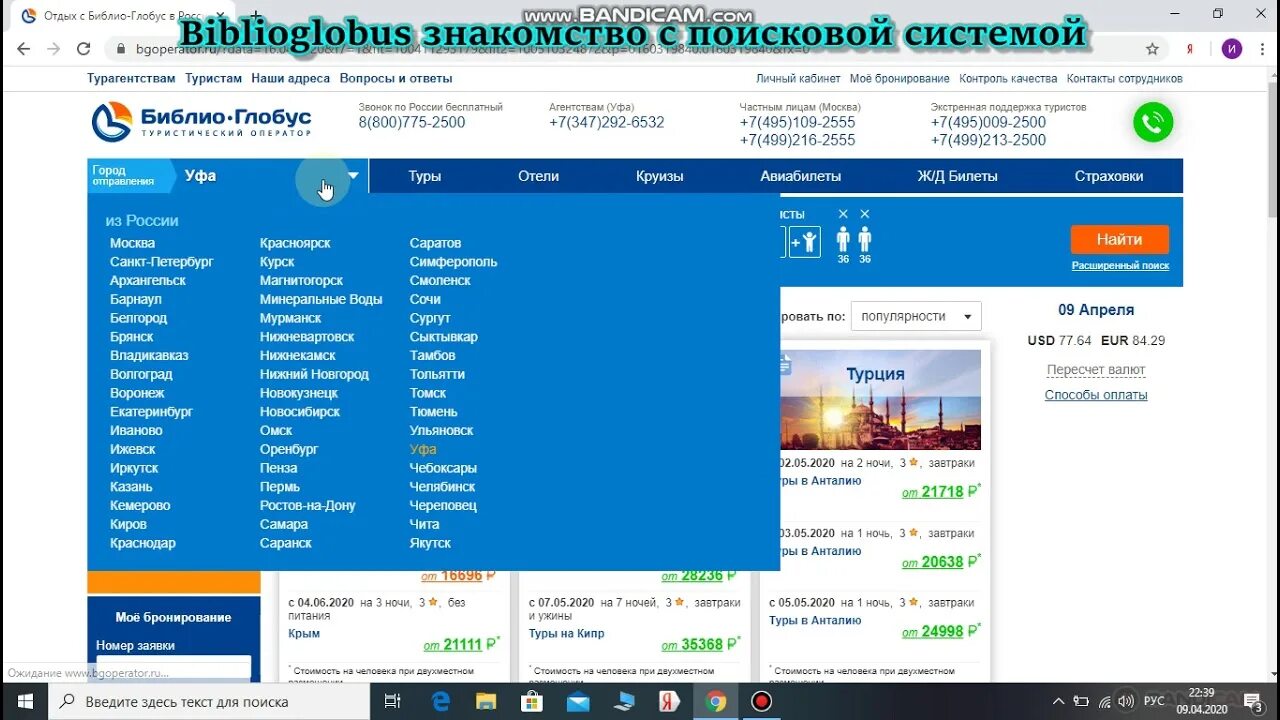The height and width of the screenshot is (720, 1280).
Task: Click Туристам in top navigation
Action: pos(213,78)
